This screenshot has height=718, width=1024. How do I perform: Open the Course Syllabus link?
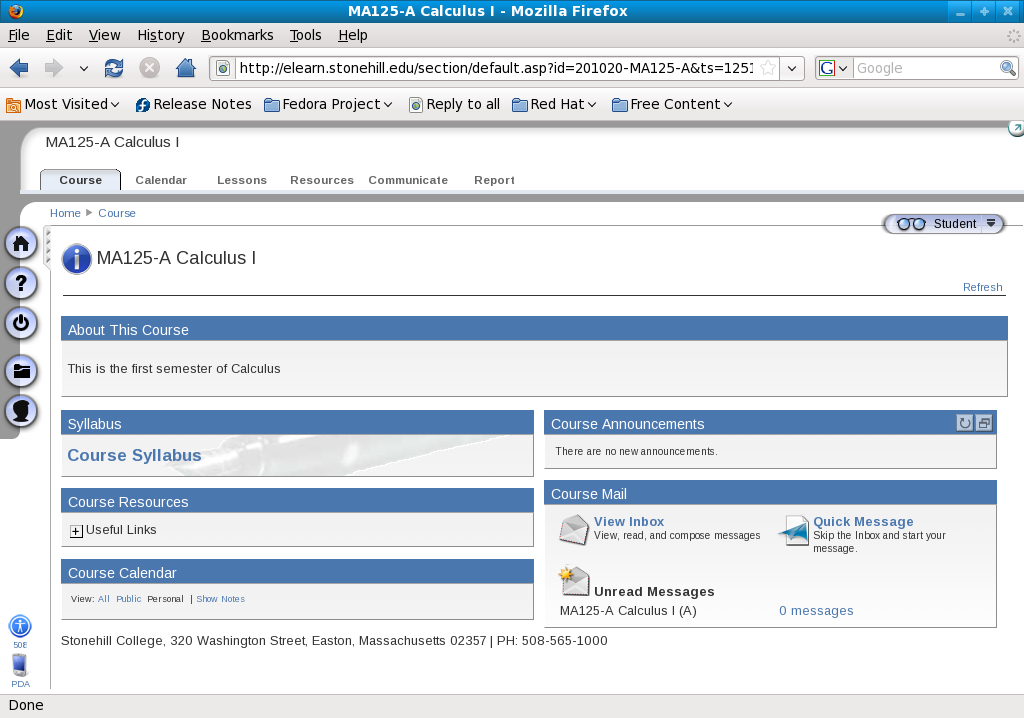134,455
